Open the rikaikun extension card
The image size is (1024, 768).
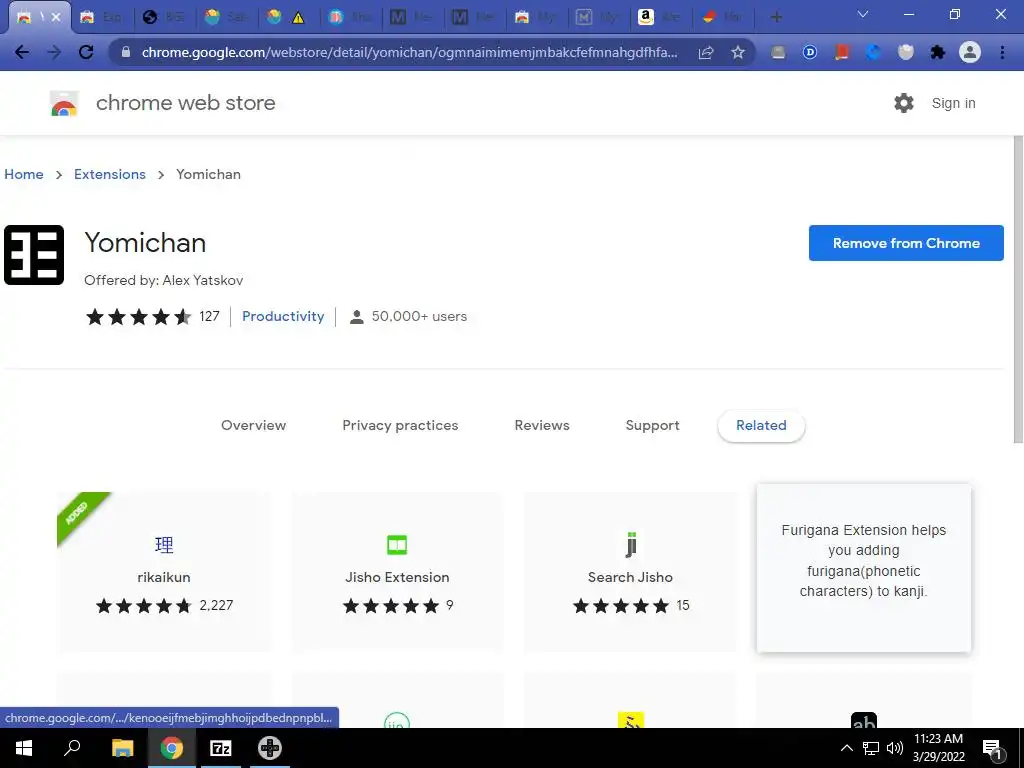point(164,572)
